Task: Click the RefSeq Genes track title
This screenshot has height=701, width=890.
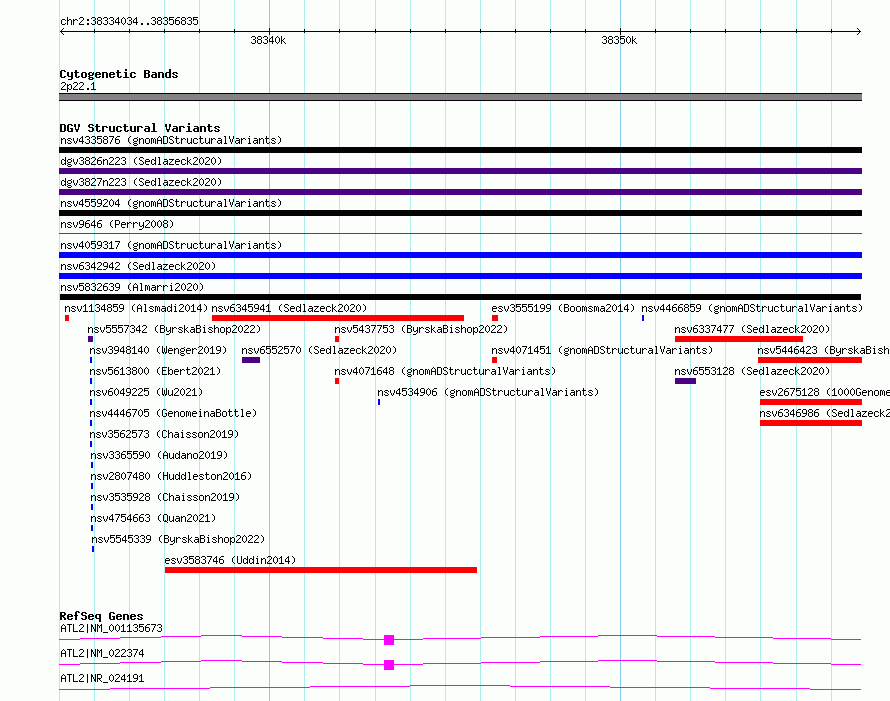Action: tap(101, 616)
